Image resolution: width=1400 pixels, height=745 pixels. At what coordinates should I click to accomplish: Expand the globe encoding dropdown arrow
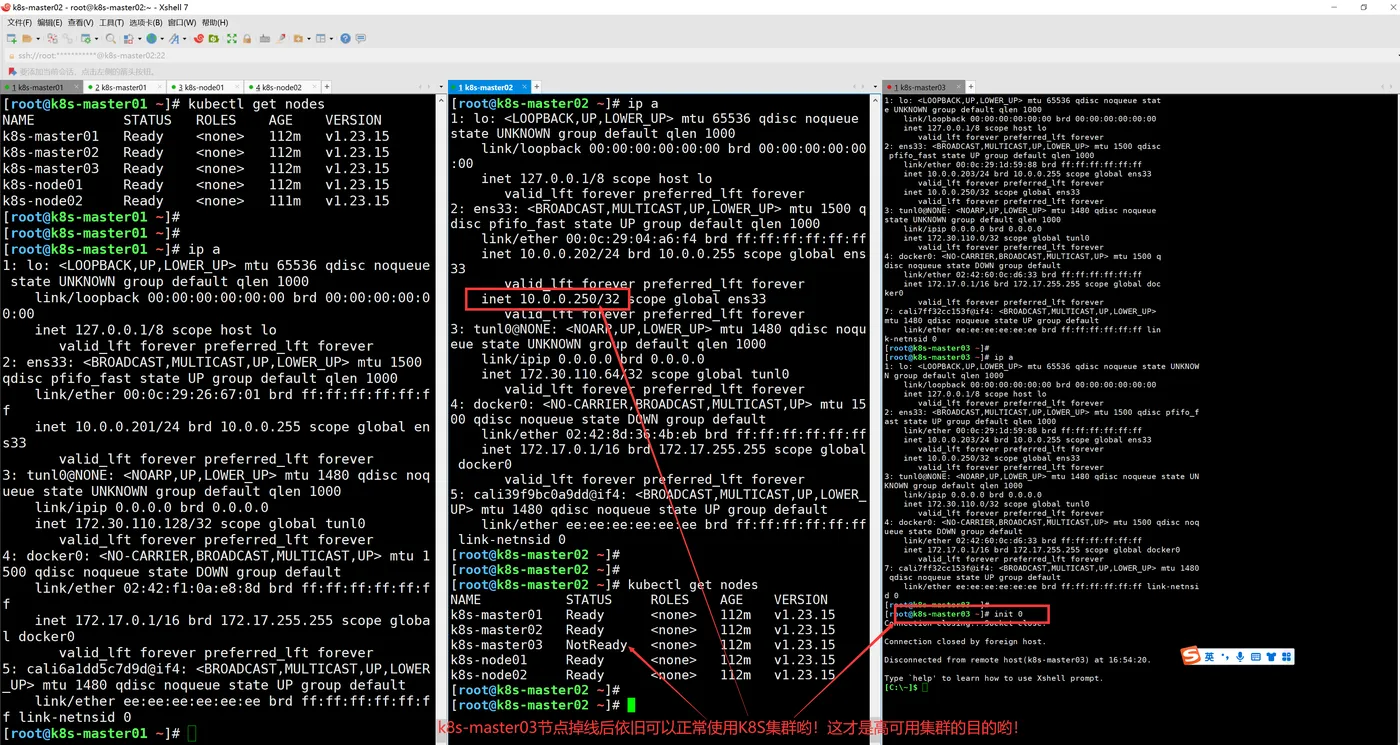pos(162,38)
